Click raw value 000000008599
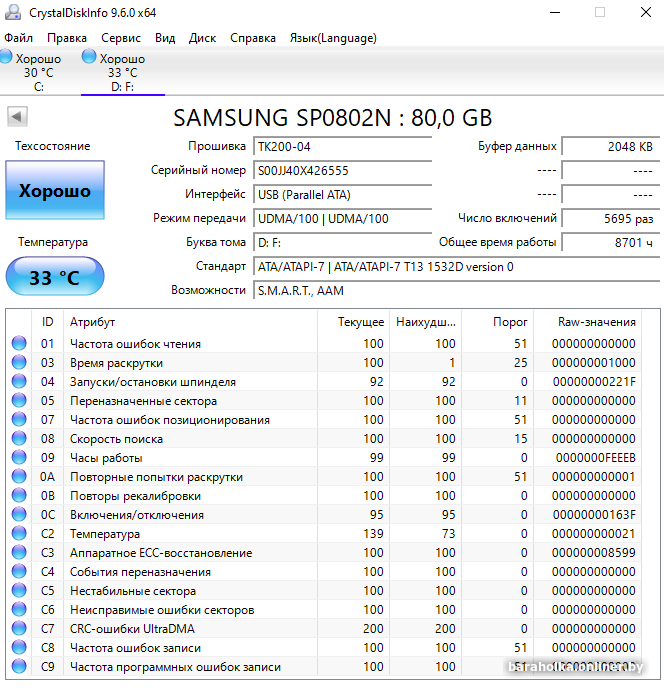 pos(594,553)
